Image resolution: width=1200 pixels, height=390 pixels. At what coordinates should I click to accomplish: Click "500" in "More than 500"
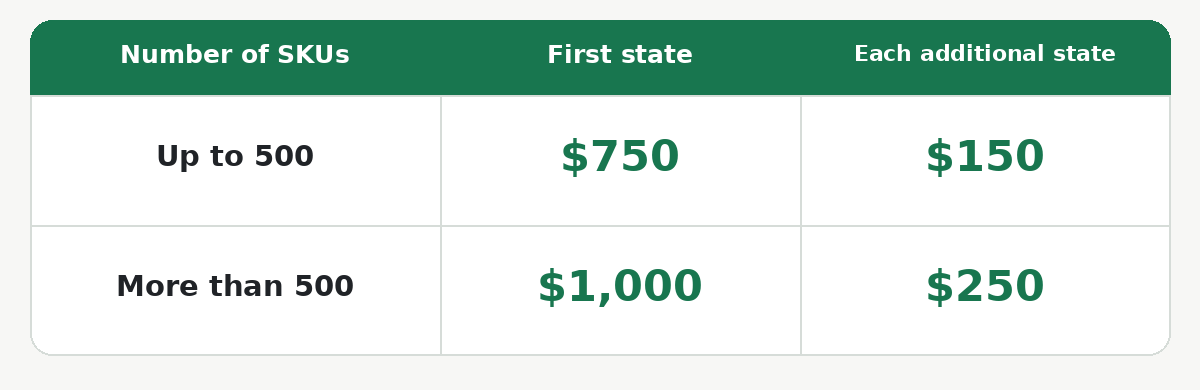click(324, 287)
